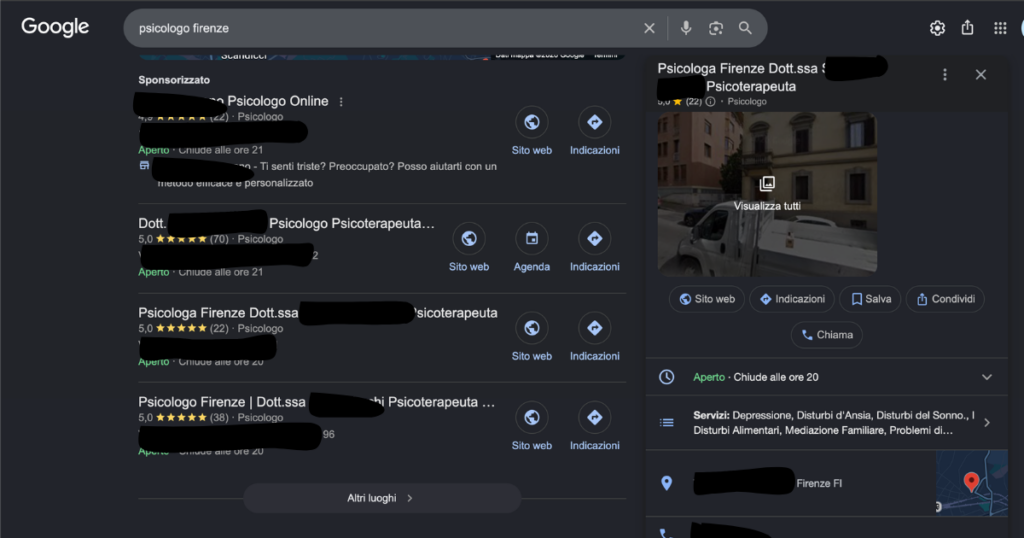
Task: Click Condividi button in detail panel
Action: tap(945, 299)
